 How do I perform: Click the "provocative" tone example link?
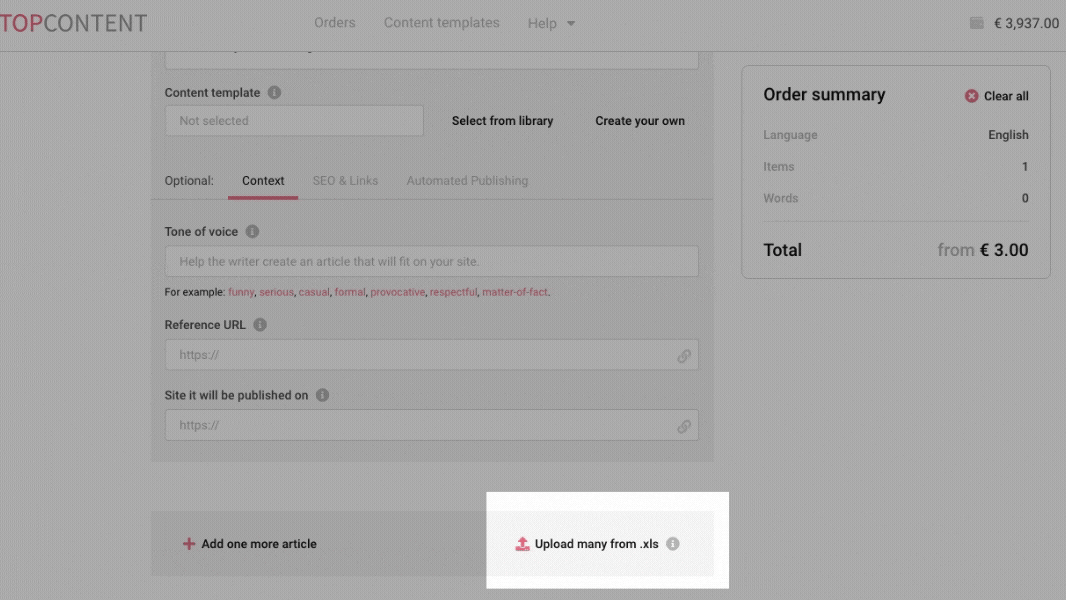(398, 293)
